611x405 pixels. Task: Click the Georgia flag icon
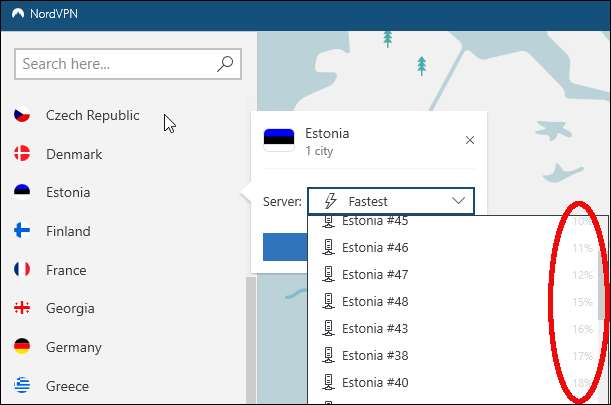21,309
